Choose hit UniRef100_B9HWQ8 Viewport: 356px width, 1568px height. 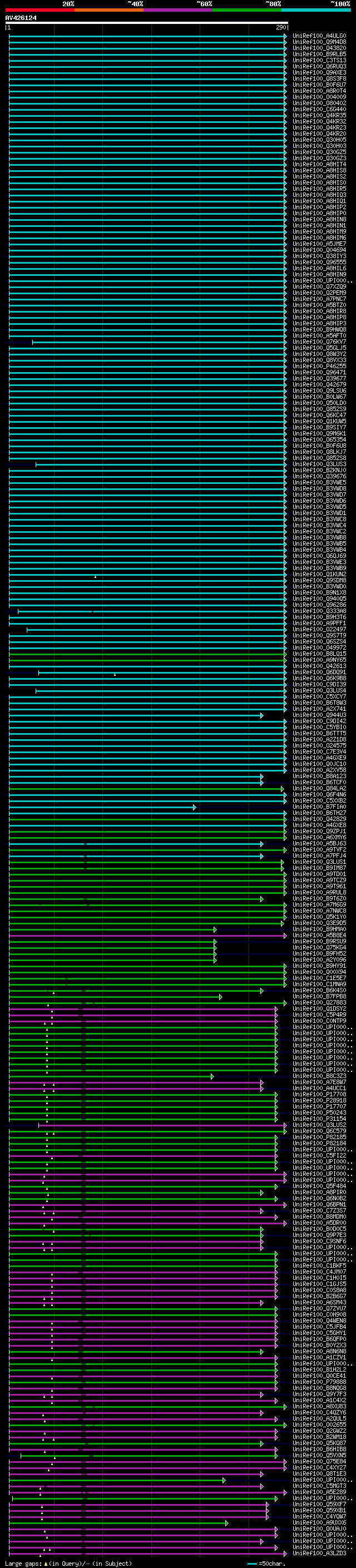click(319, 329)
